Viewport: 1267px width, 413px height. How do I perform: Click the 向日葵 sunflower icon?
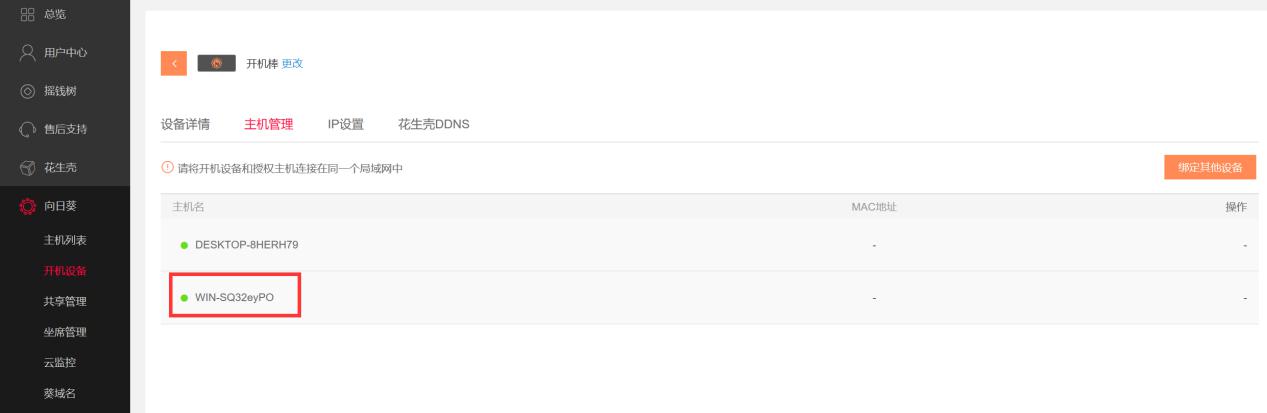pyautogui.click(x=26, y=207)
